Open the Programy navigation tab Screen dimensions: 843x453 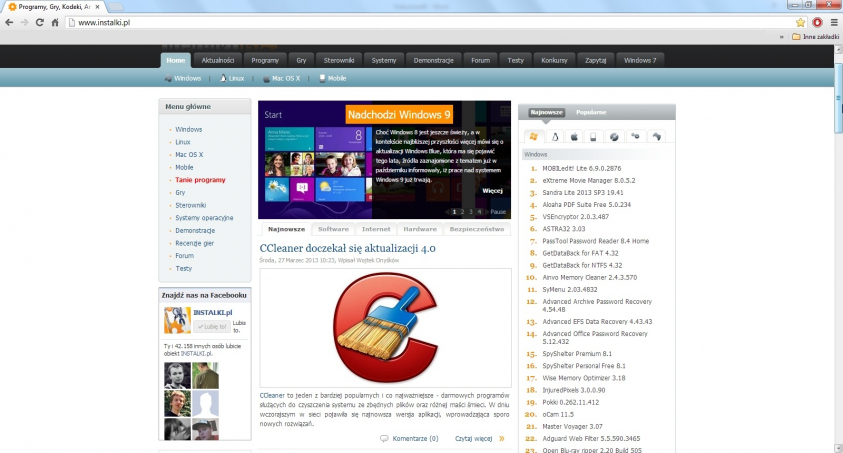point(265,60)
